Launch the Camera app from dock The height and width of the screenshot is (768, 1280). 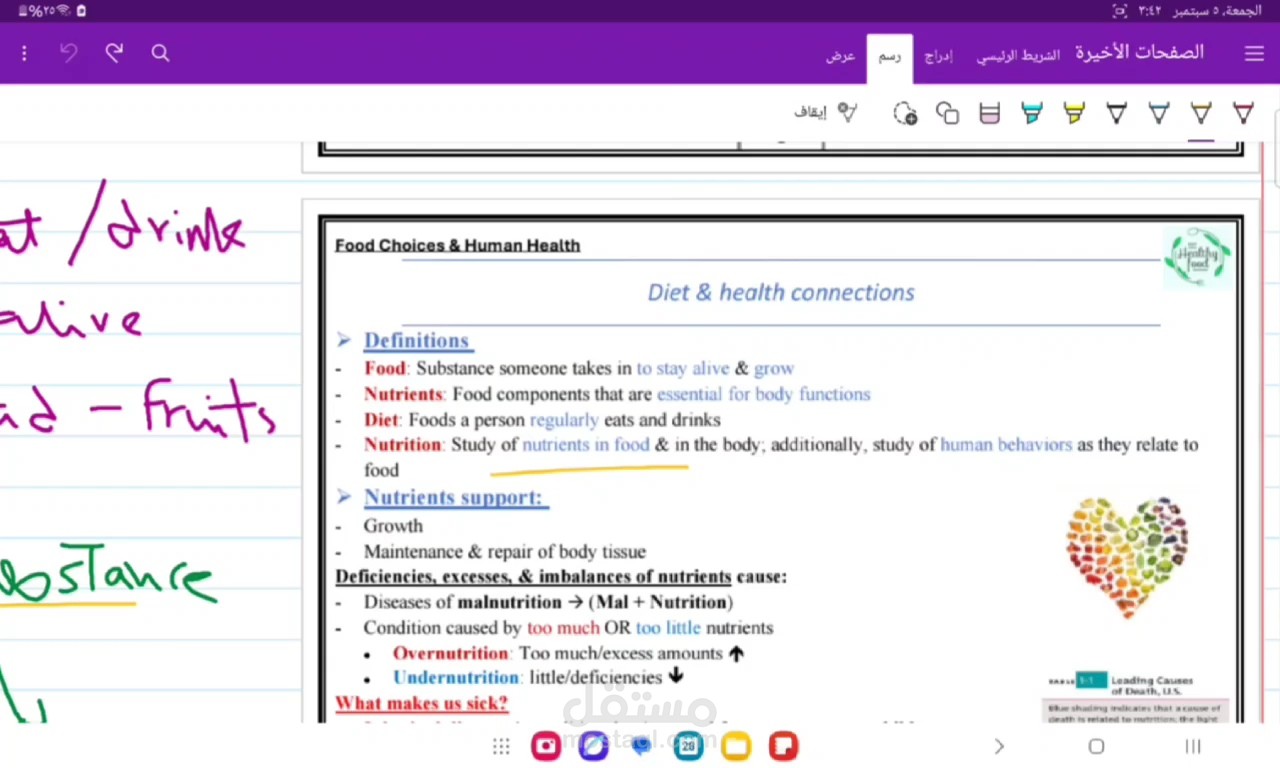546,746
